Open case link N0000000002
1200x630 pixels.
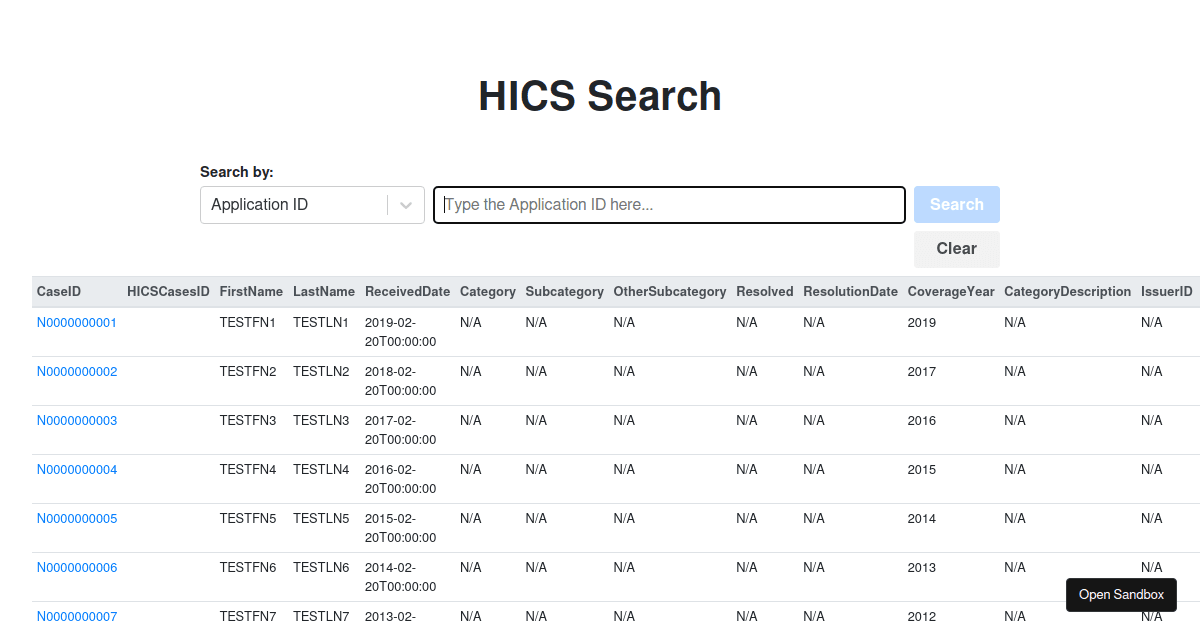pyautogui.click(x=77, y=372)
